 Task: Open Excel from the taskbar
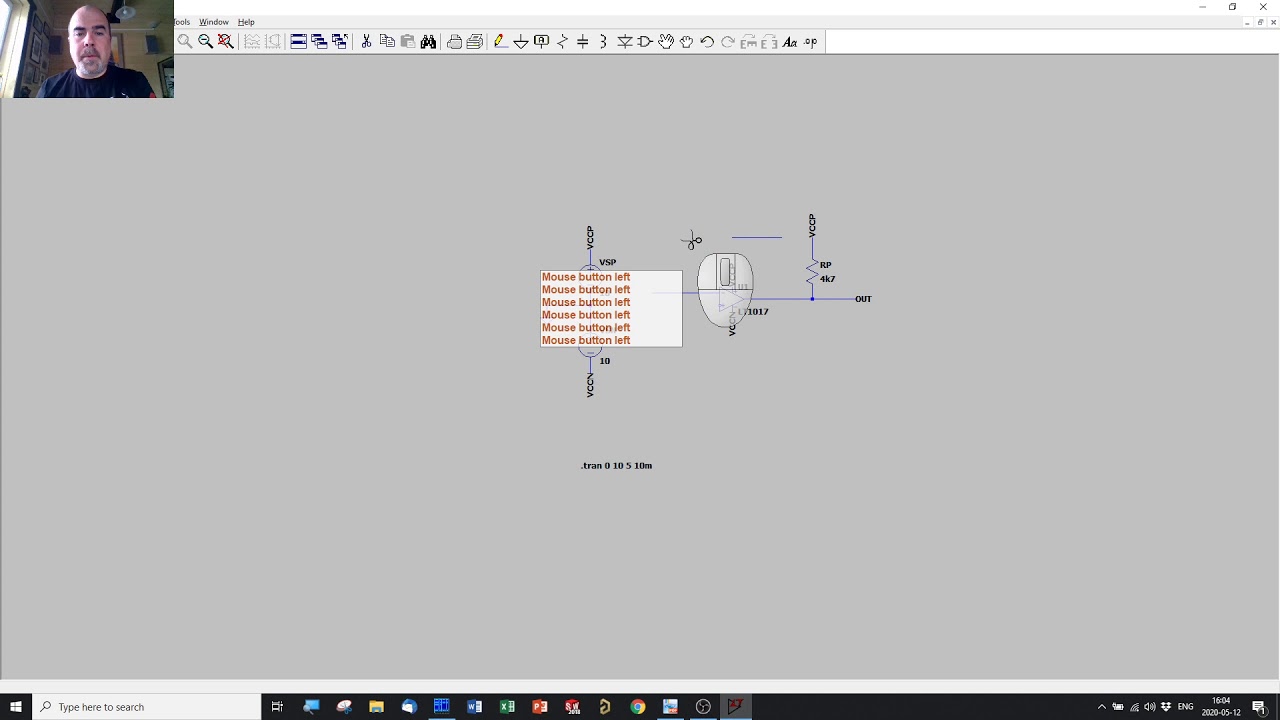point(507,707)
